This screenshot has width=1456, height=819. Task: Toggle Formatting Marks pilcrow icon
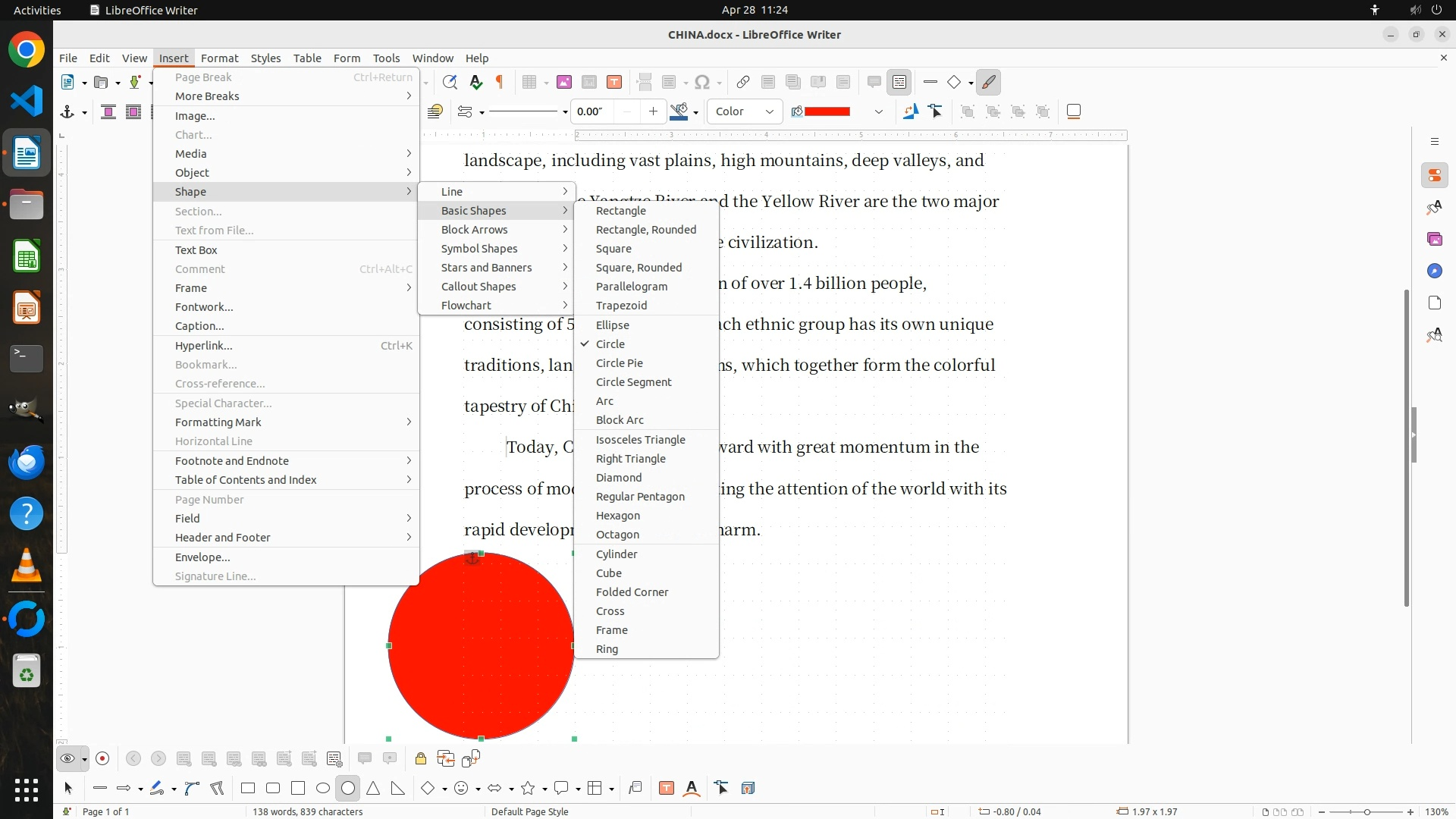pyautogui.click(x=500, y=82)
